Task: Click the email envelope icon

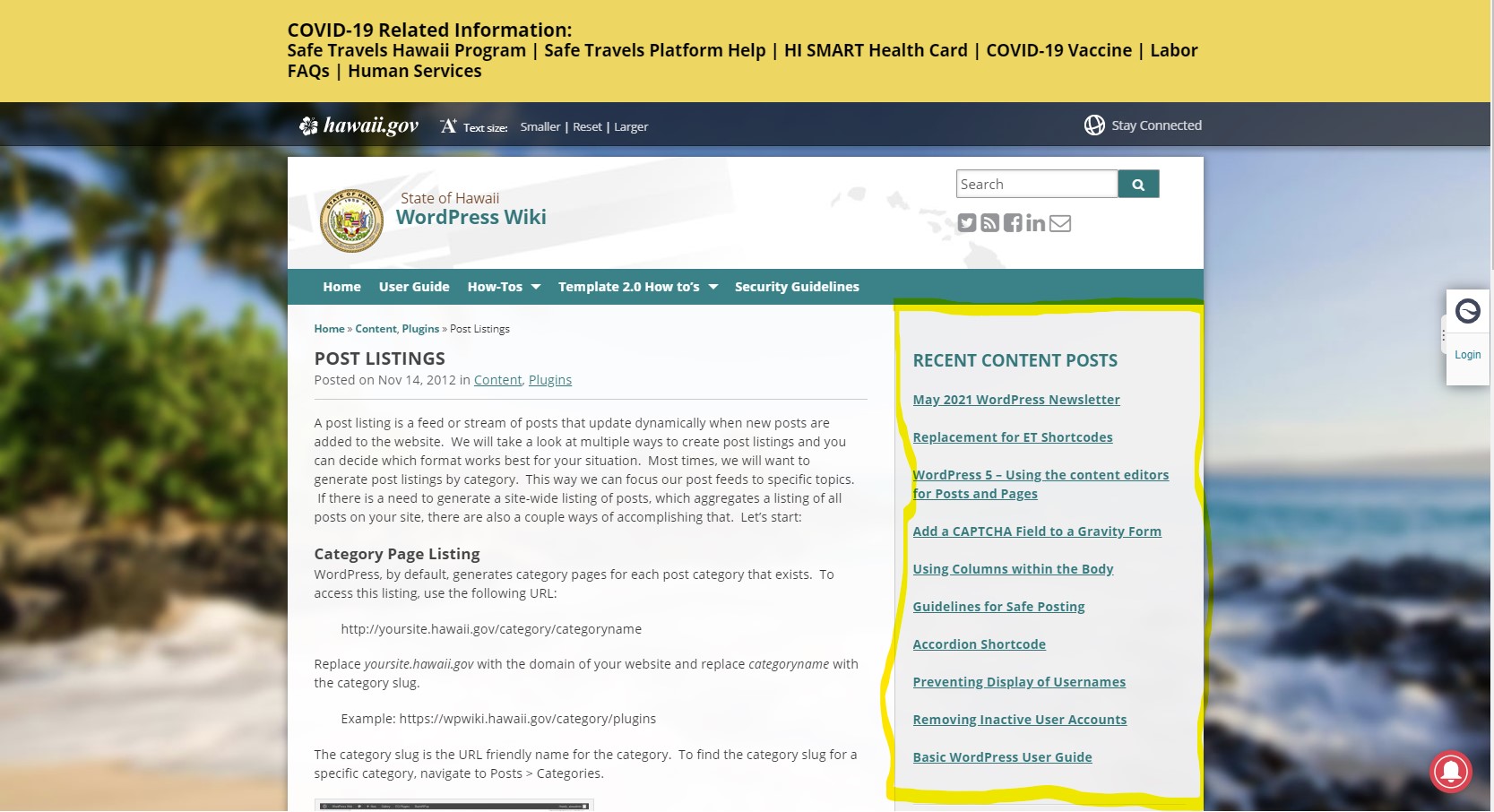Action: (1060, 223)
